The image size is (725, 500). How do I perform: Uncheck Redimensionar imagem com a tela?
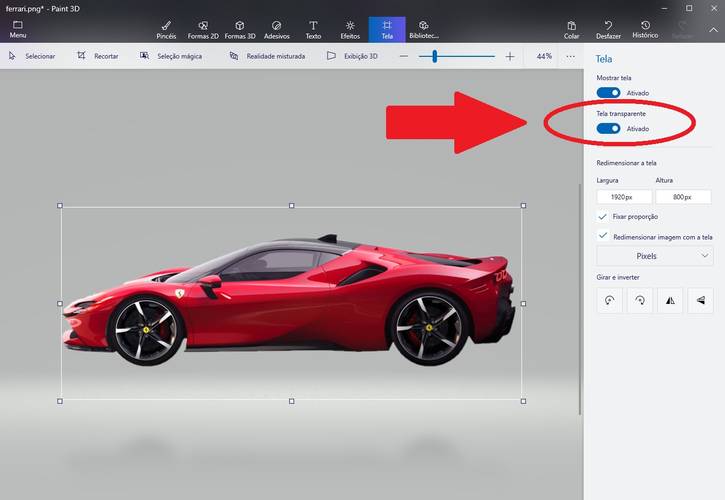click(602, 236)
